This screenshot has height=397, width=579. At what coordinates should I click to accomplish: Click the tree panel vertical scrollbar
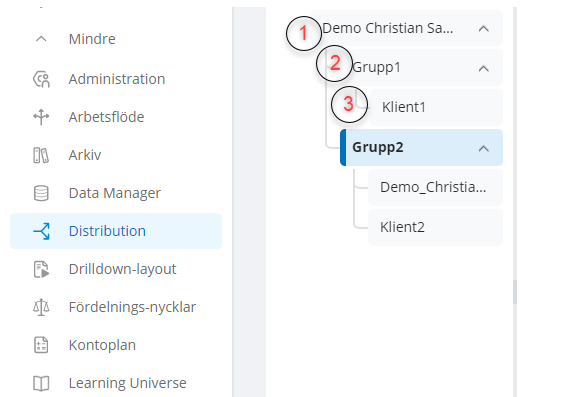(x=515, y=292)
